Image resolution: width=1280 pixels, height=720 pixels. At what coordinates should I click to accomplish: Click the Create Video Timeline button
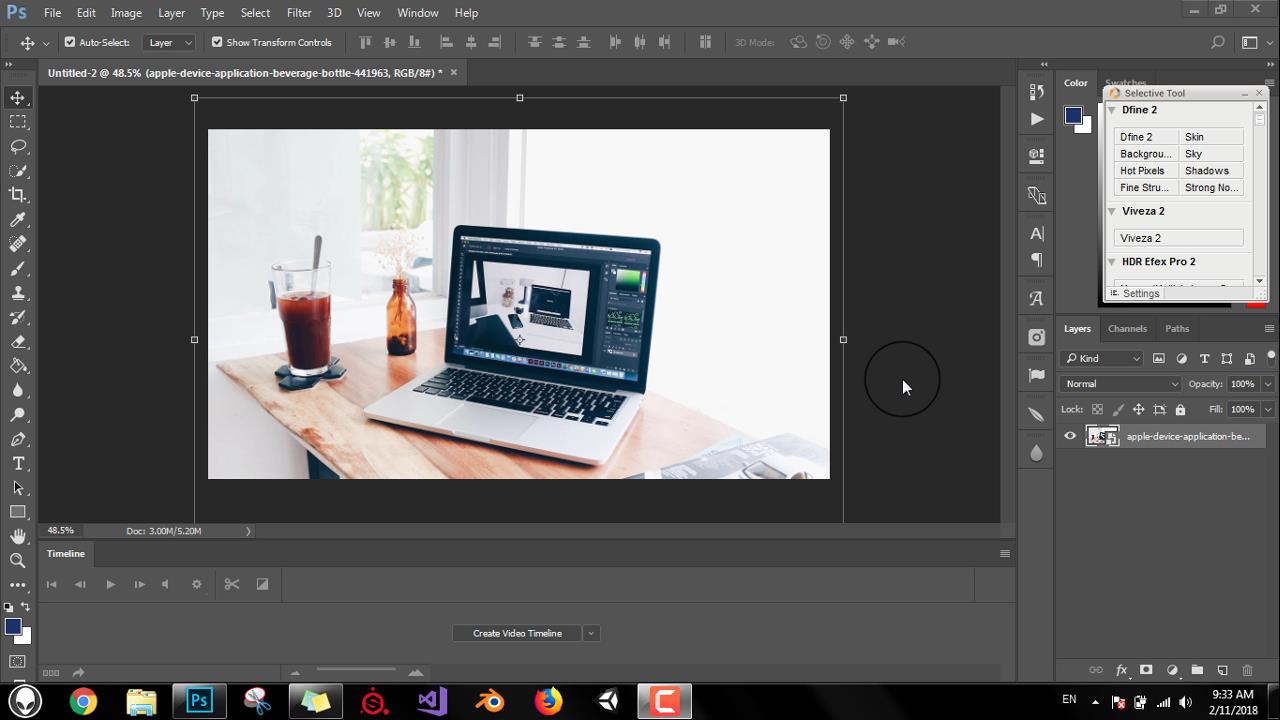(x=517, y=633)
